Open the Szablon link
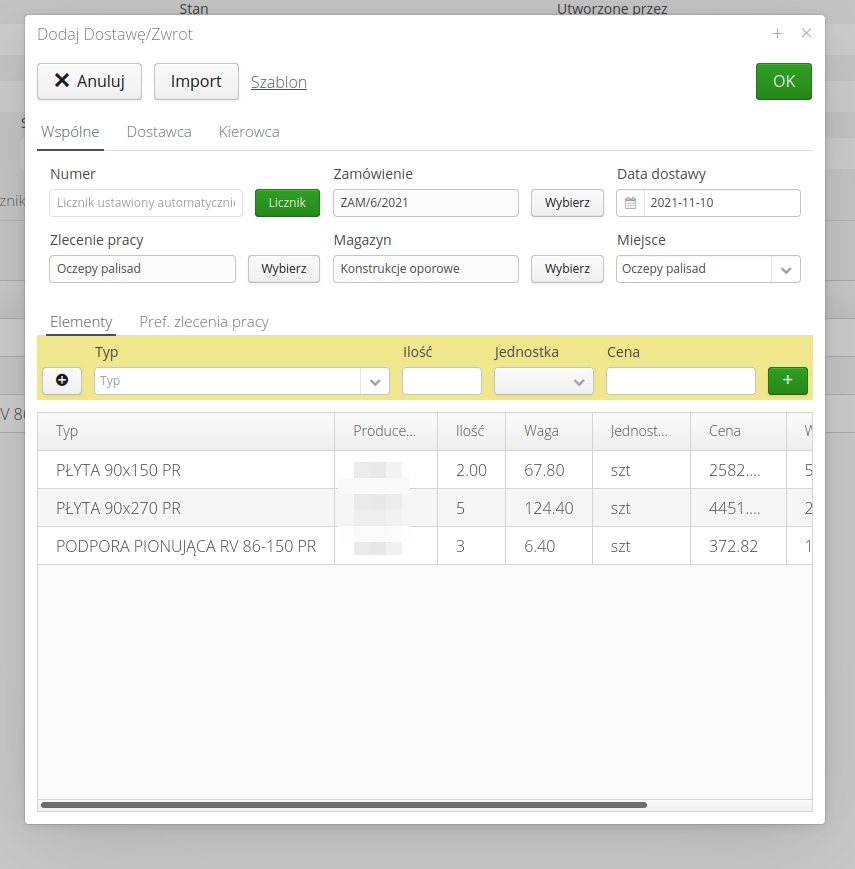 pyautogui.click(x=279, y=82)
